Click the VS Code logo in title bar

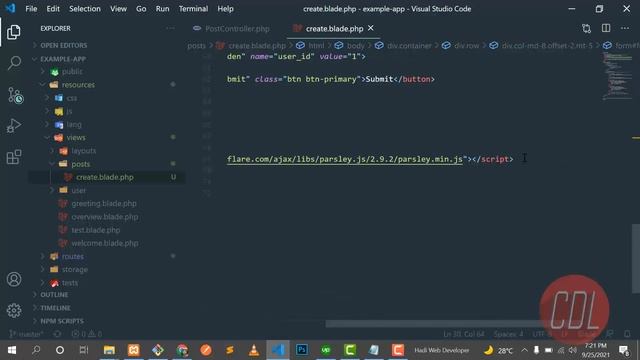click(x=10, y=8)
